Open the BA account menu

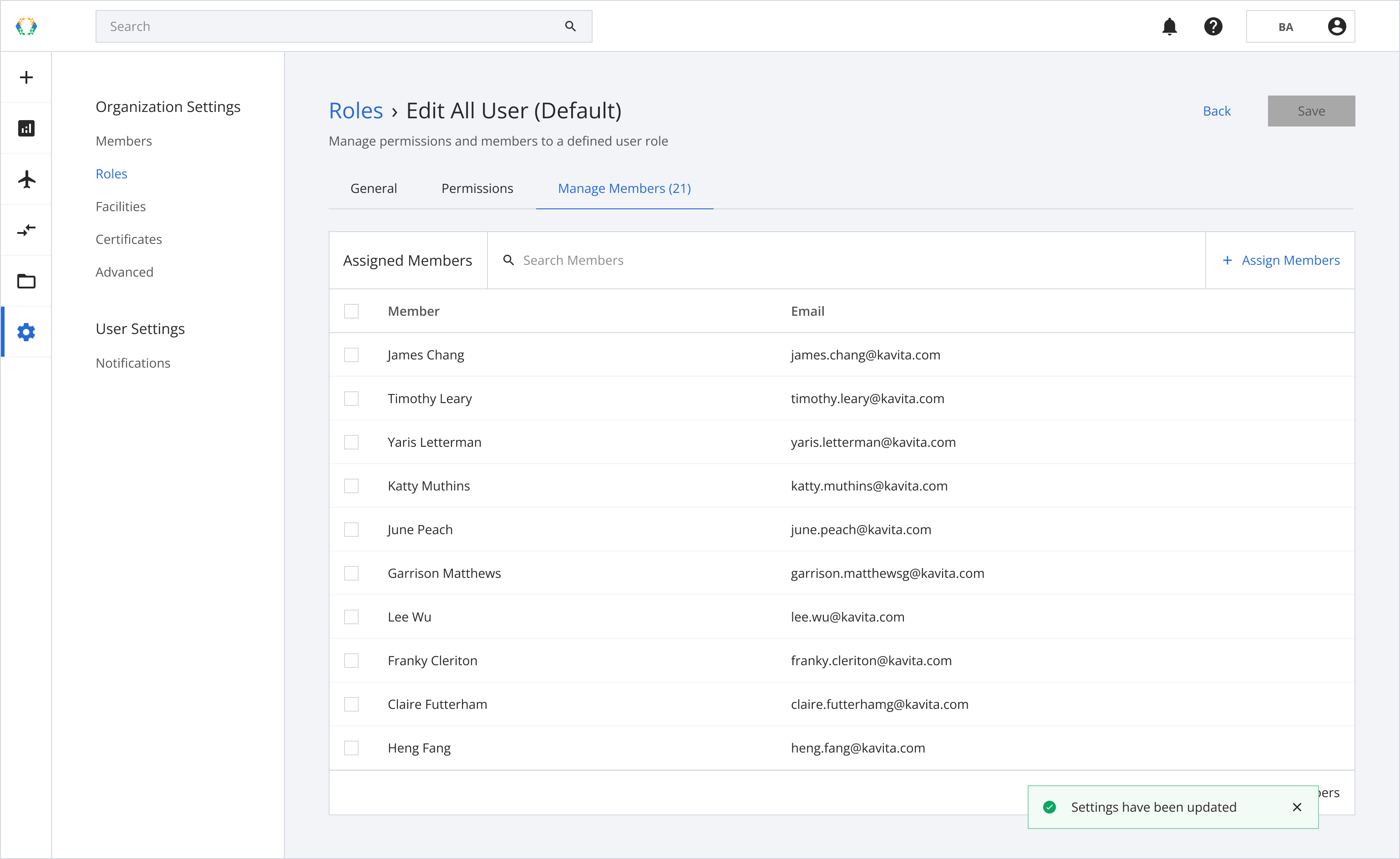pos(1301,27)
